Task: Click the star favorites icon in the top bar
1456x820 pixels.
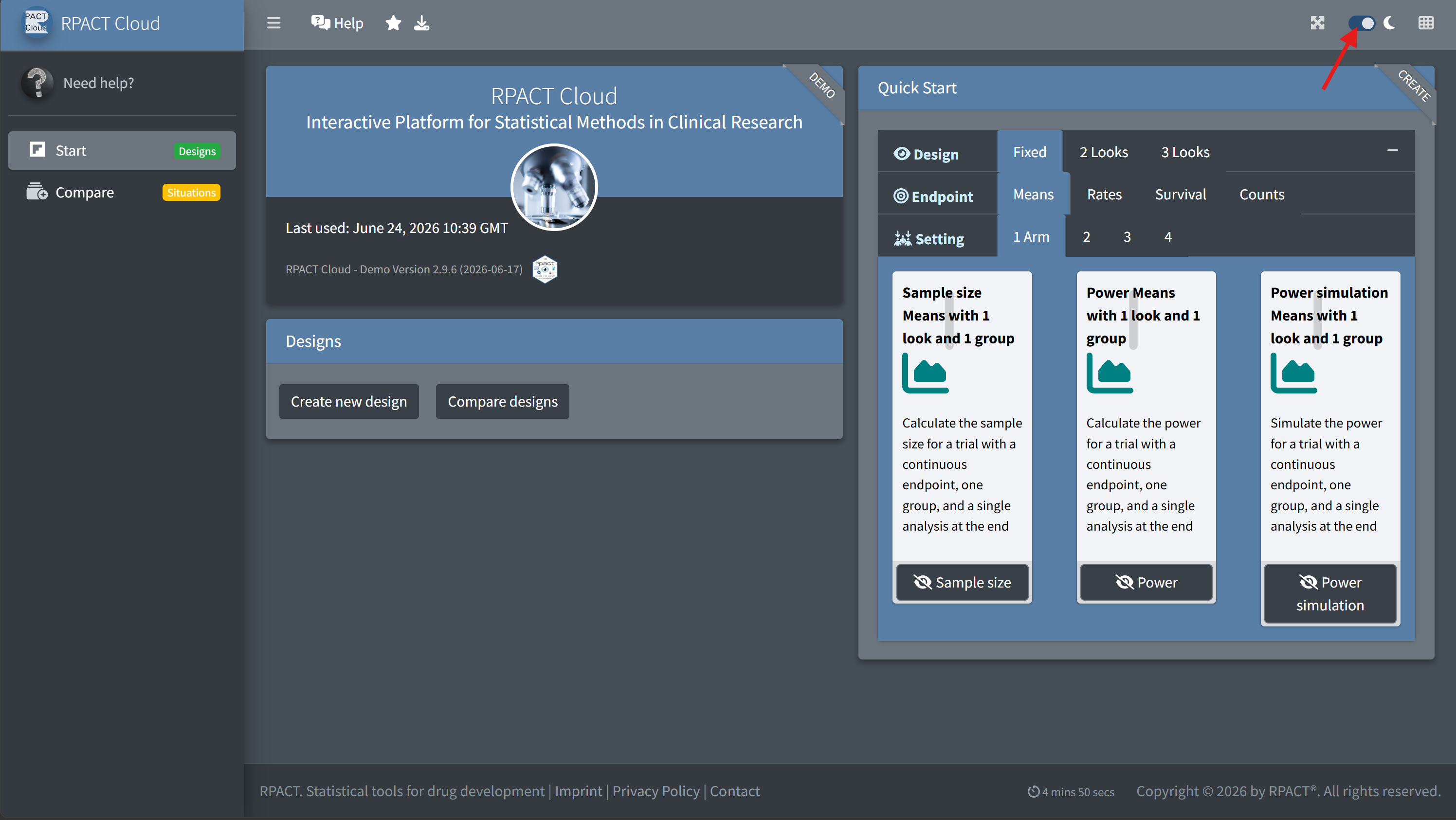Action: pos(393,23)
